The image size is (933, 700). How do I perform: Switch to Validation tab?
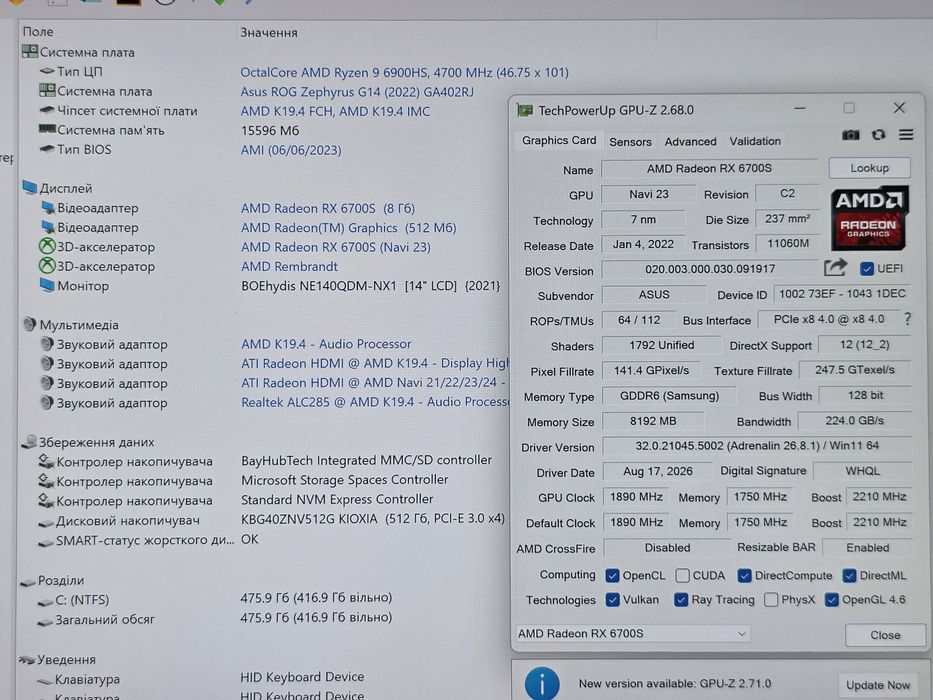click(x=755, y=141)
